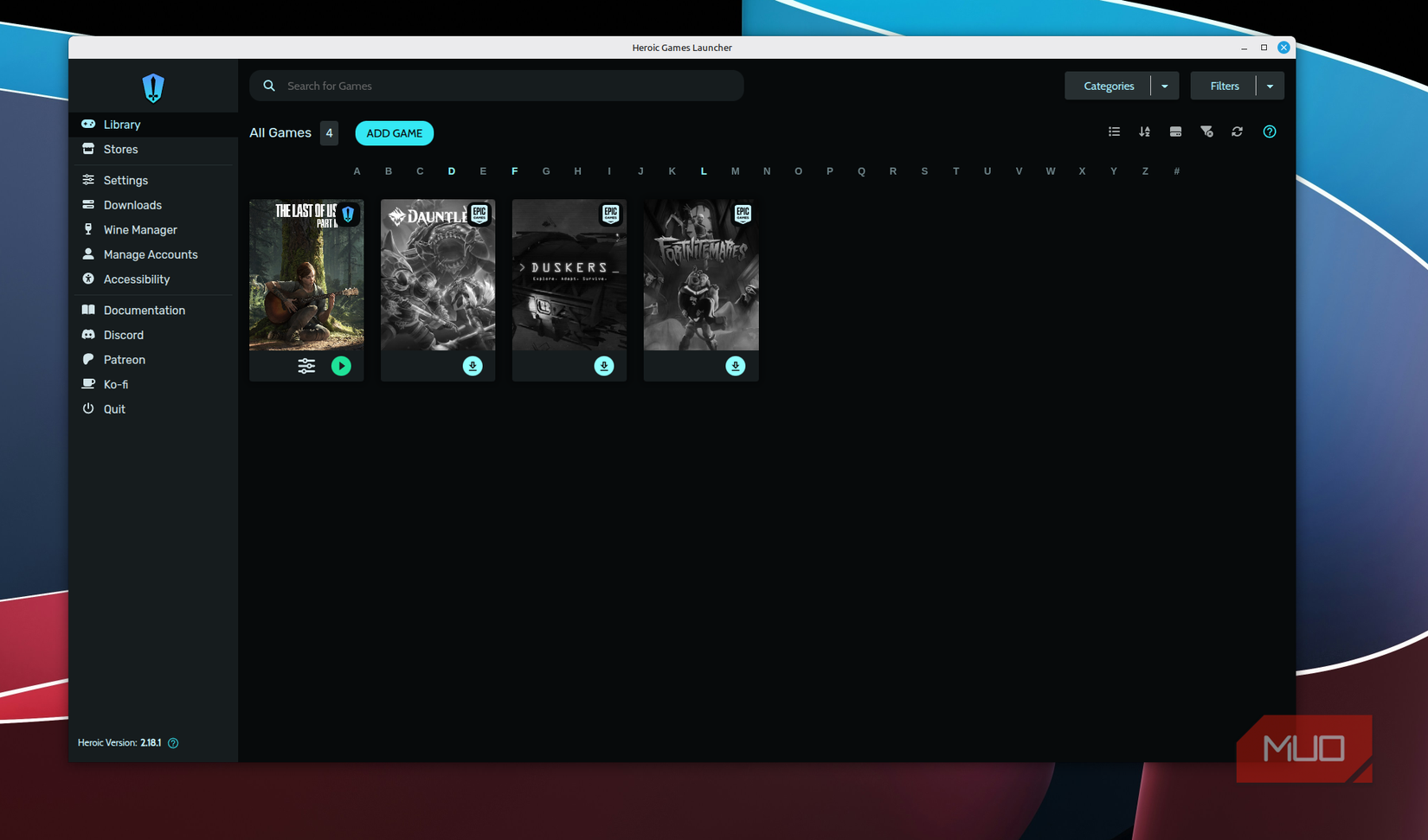Install Duskers using its download icon

pyautogui.click(x=604, y=366)
